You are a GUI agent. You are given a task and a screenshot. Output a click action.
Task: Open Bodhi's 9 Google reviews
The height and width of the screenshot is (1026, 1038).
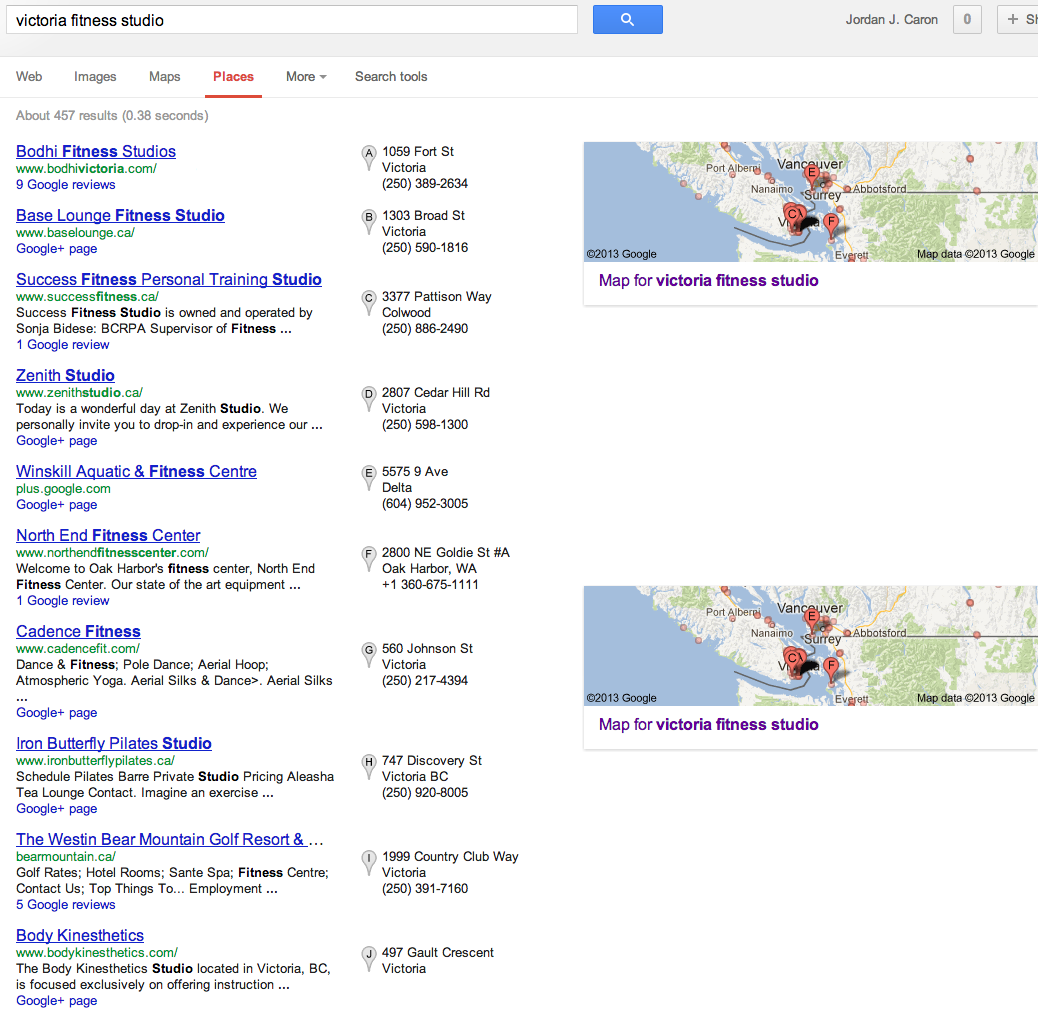pos(66,185)
